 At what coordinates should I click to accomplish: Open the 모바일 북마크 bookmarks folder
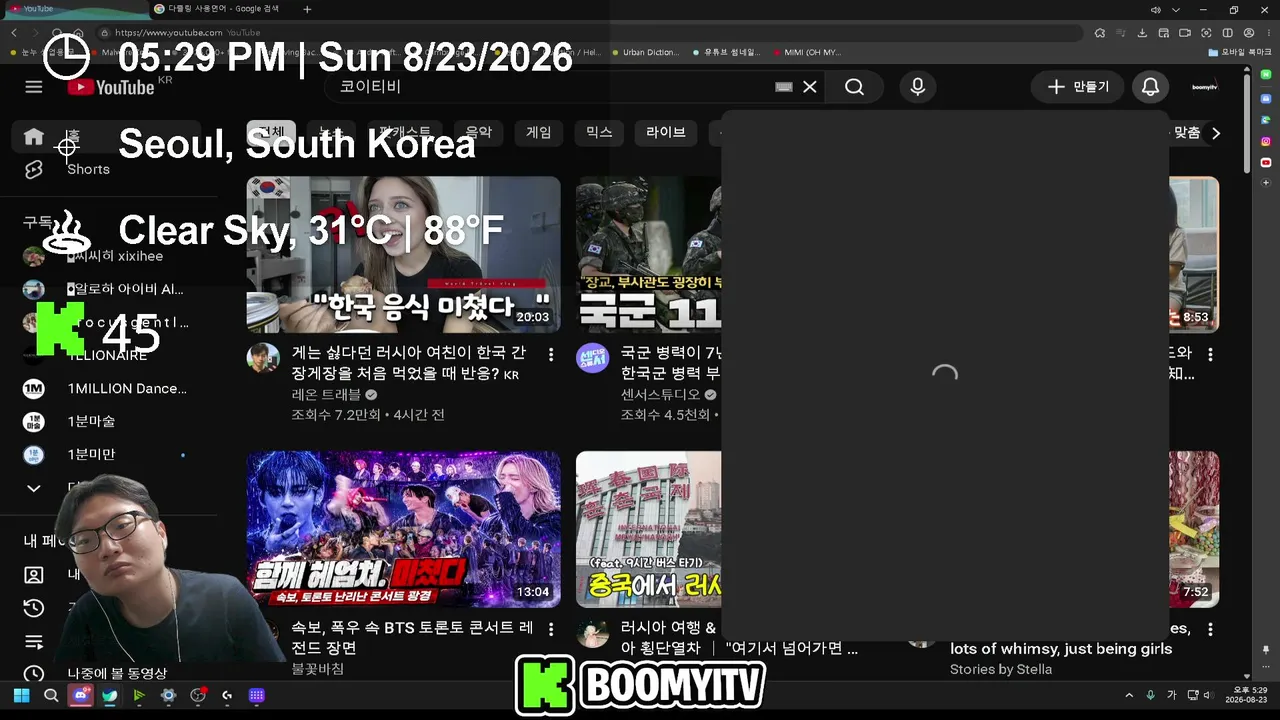click(1240, 52)
